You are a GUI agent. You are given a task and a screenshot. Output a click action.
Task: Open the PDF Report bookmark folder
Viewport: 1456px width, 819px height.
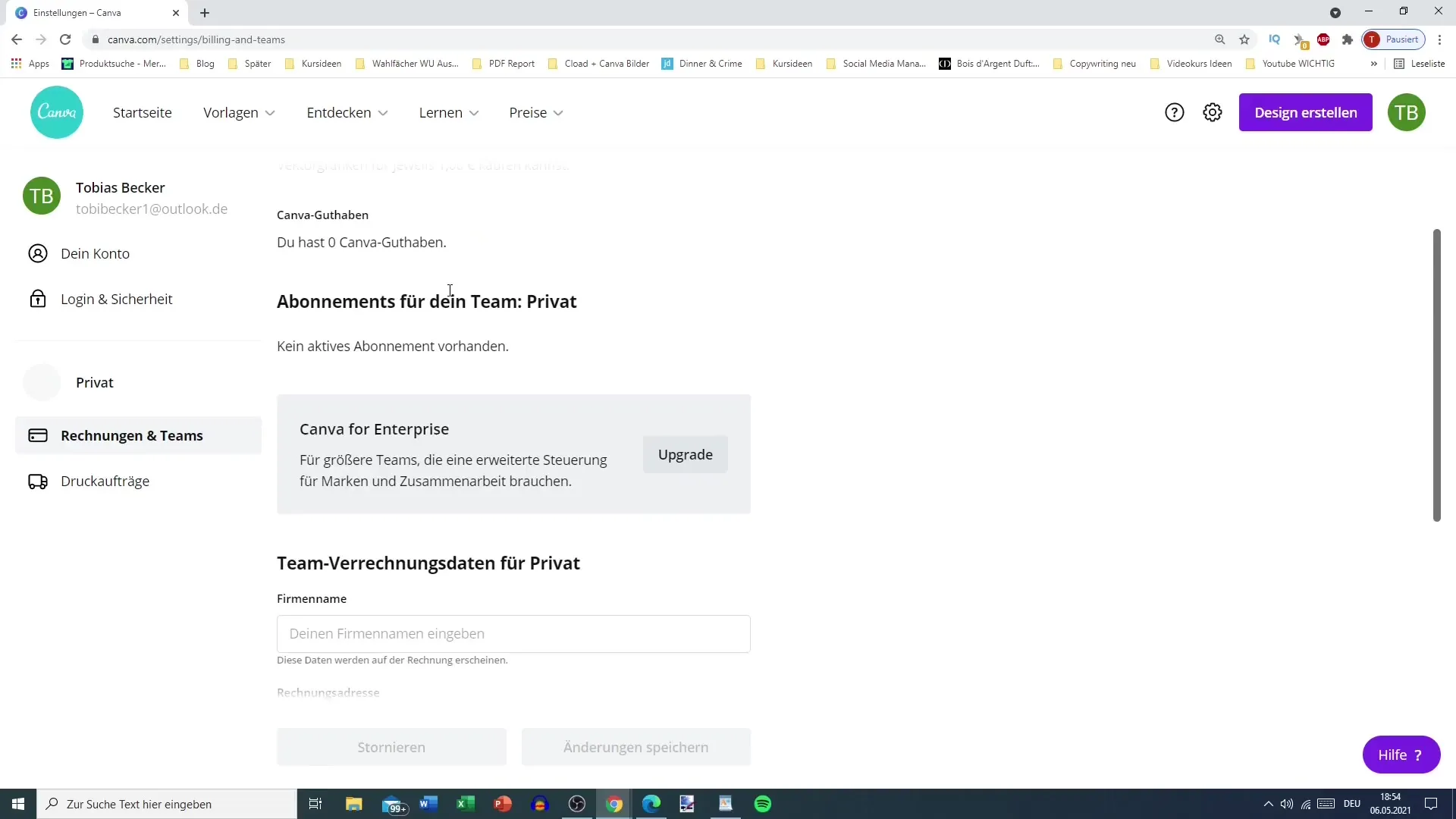coord(504,64)
